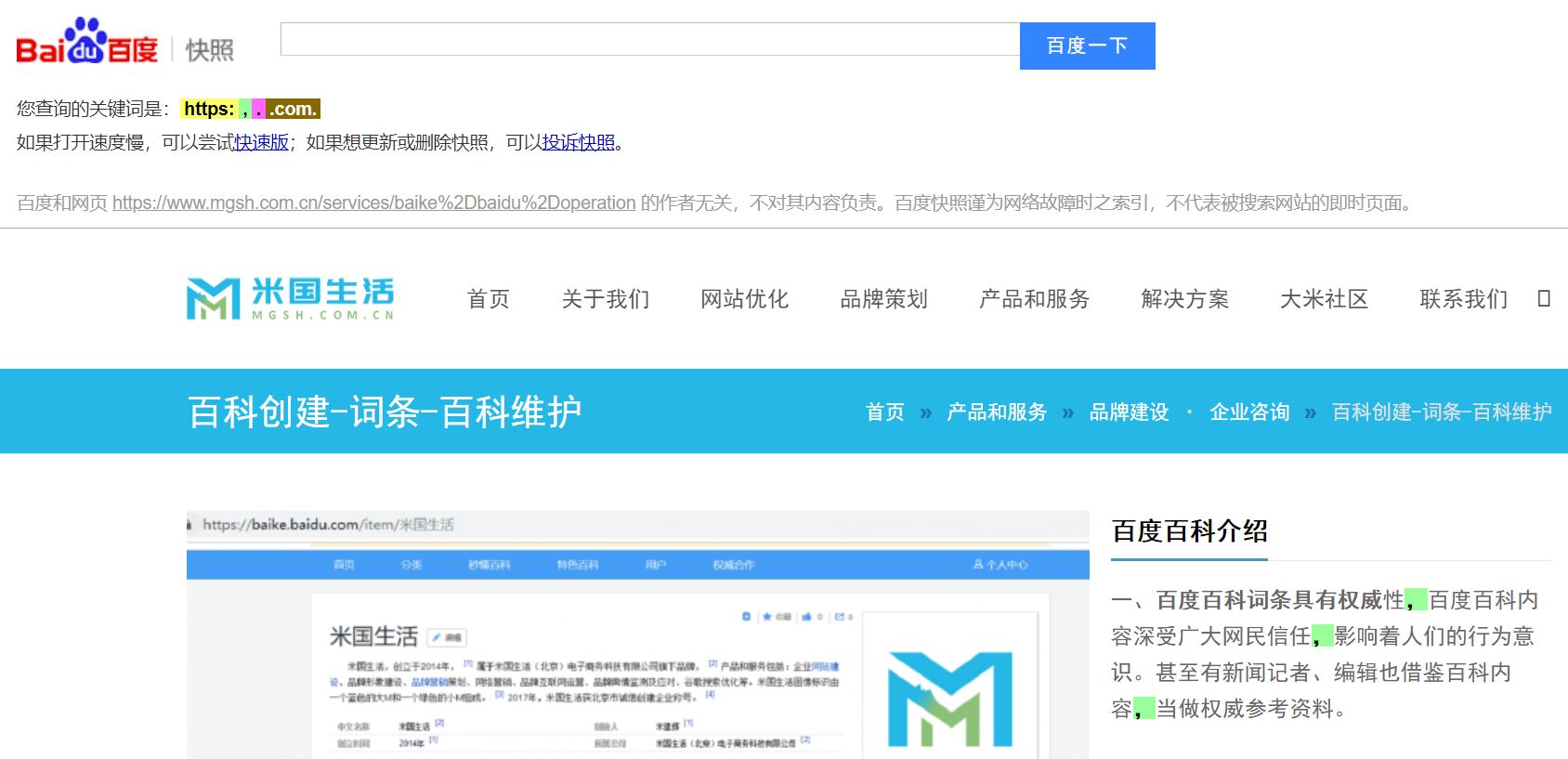The image size is (1568, 759).
Task: Open the 联系我们 navigation item
Action: pos(1463,299)
